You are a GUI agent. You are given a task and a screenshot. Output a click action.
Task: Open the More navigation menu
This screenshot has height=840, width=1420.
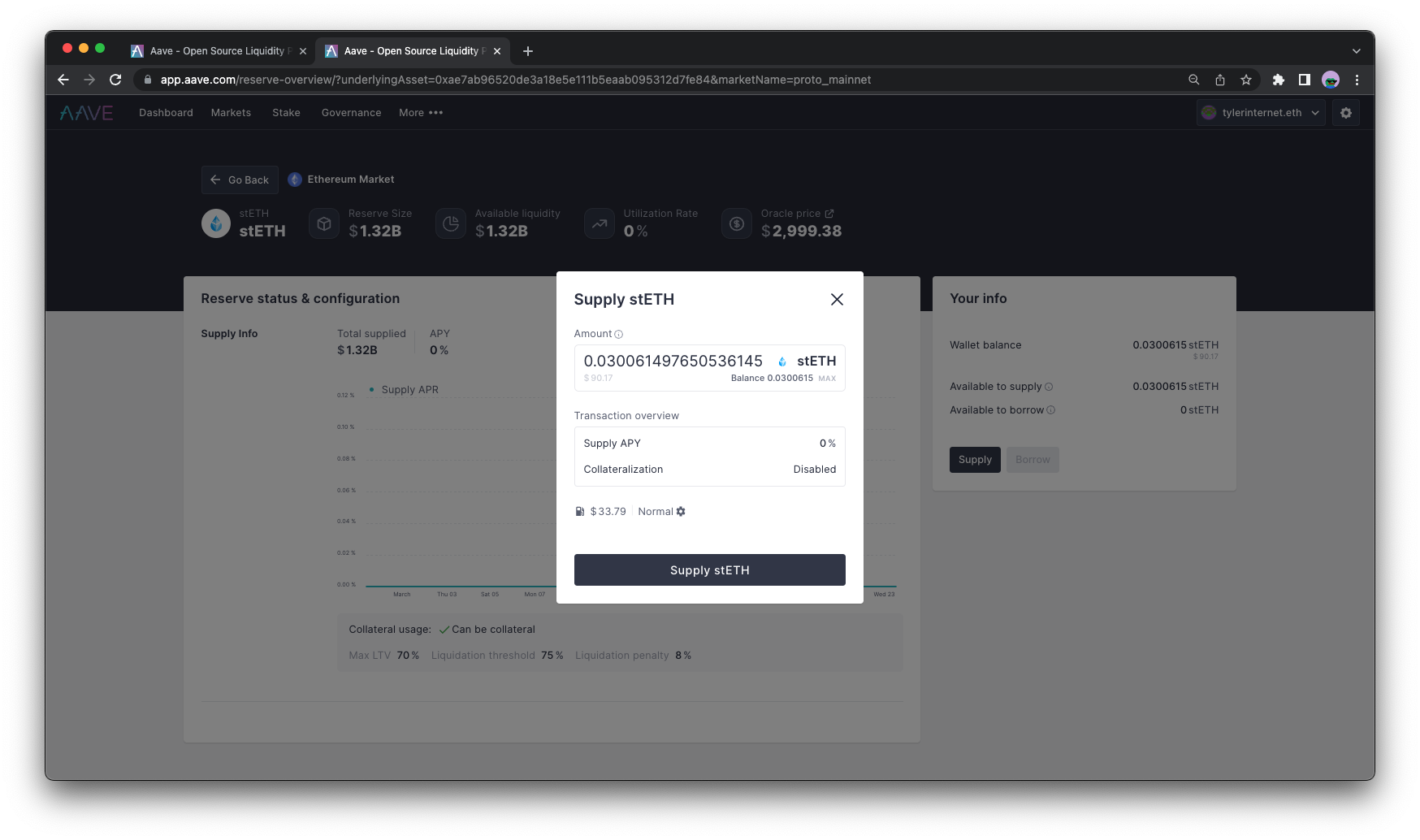(420, 112)
